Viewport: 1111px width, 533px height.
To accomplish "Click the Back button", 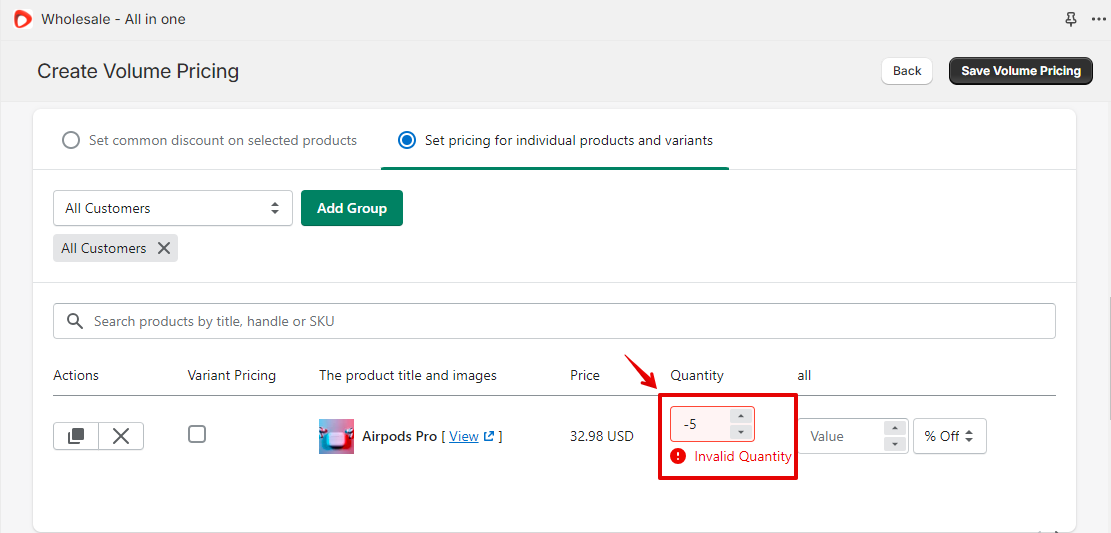I will click(907, 71).
